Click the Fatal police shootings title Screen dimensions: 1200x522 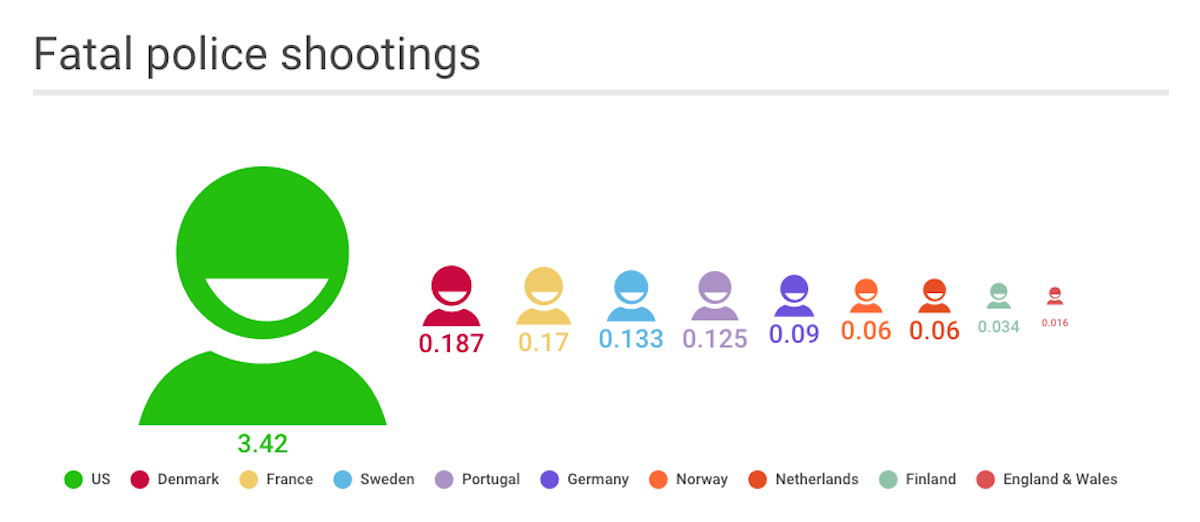[257, 56]
